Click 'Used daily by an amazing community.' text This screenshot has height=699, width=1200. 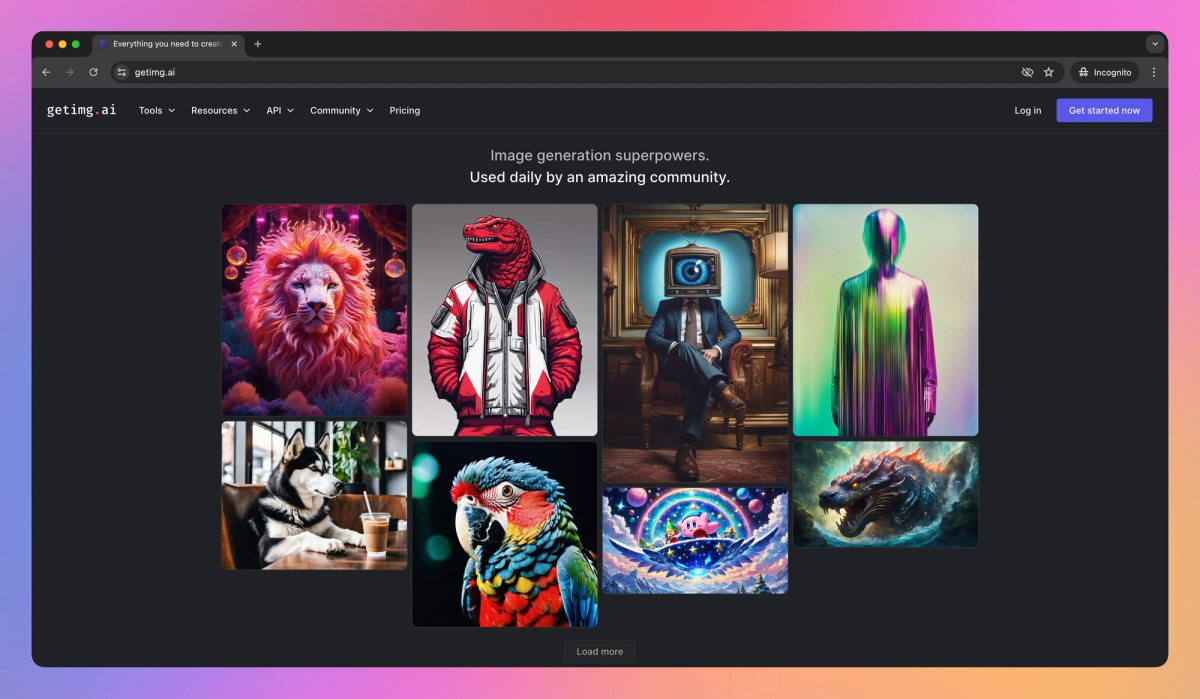click(600, 177)
